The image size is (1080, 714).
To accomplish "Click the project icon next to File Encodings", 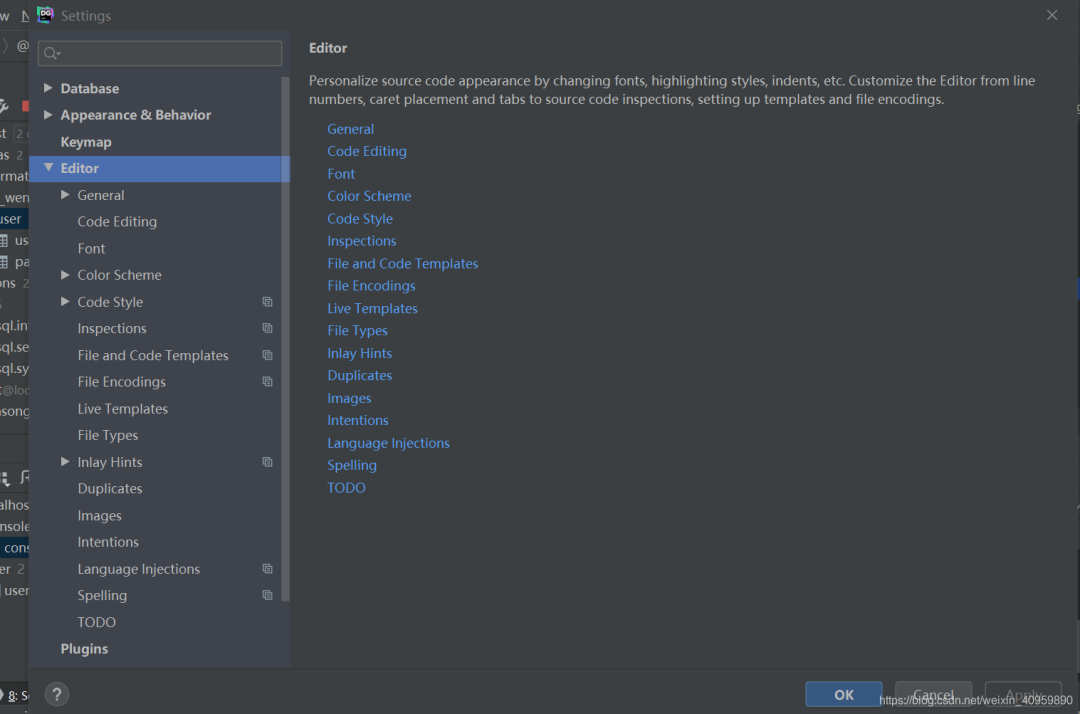I will [x=267, y=381].
